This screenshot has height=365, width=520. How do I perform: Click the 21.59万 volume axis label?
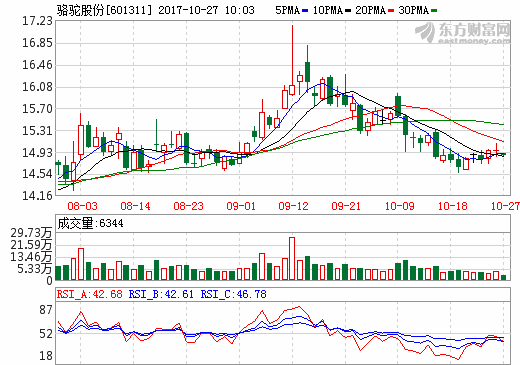pyautogui.click(x=31, y=245)
